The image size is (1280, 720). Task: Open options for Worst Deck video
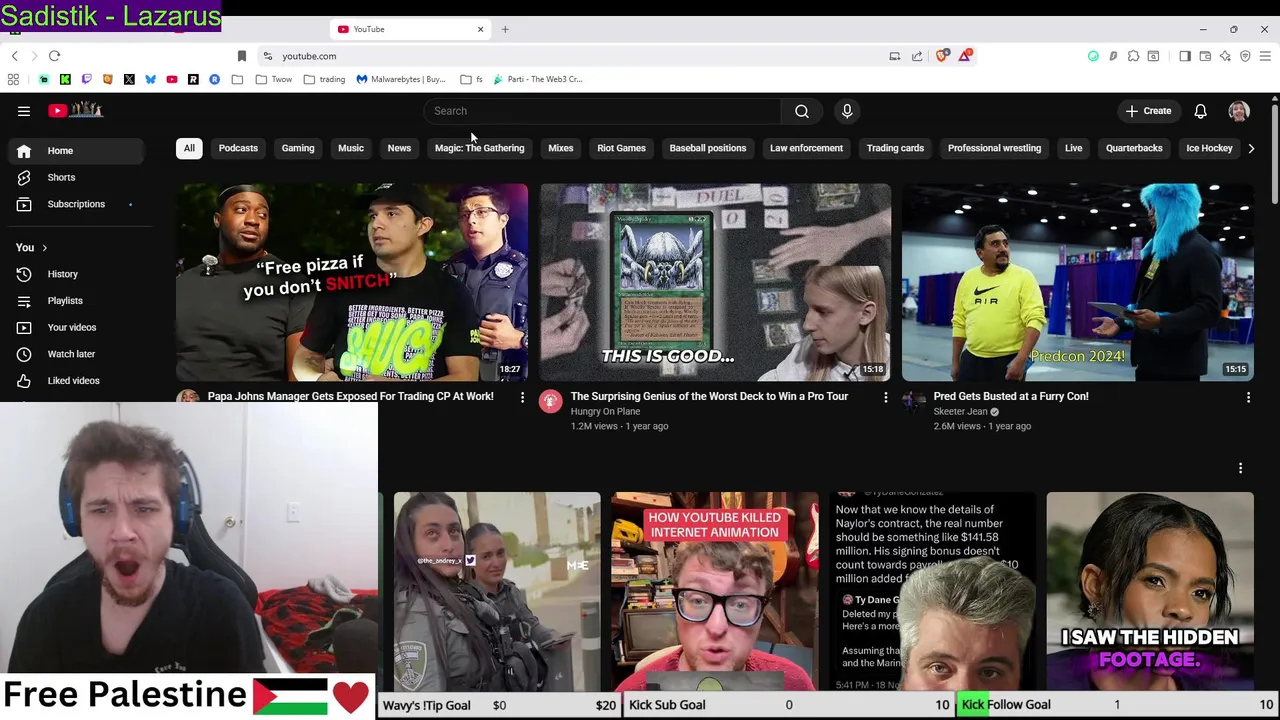click(x=885, y=398)
